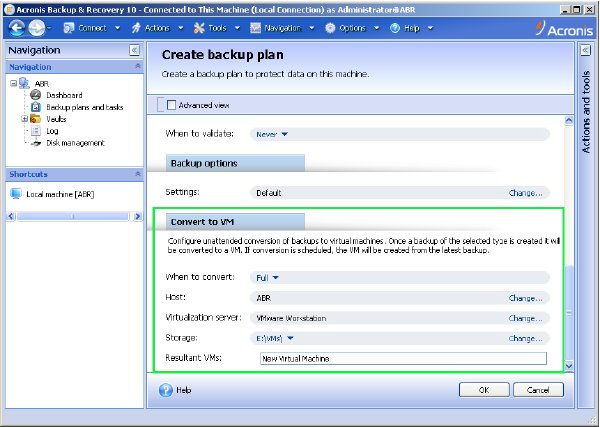Select the ABR machine icon in tree

24,83
